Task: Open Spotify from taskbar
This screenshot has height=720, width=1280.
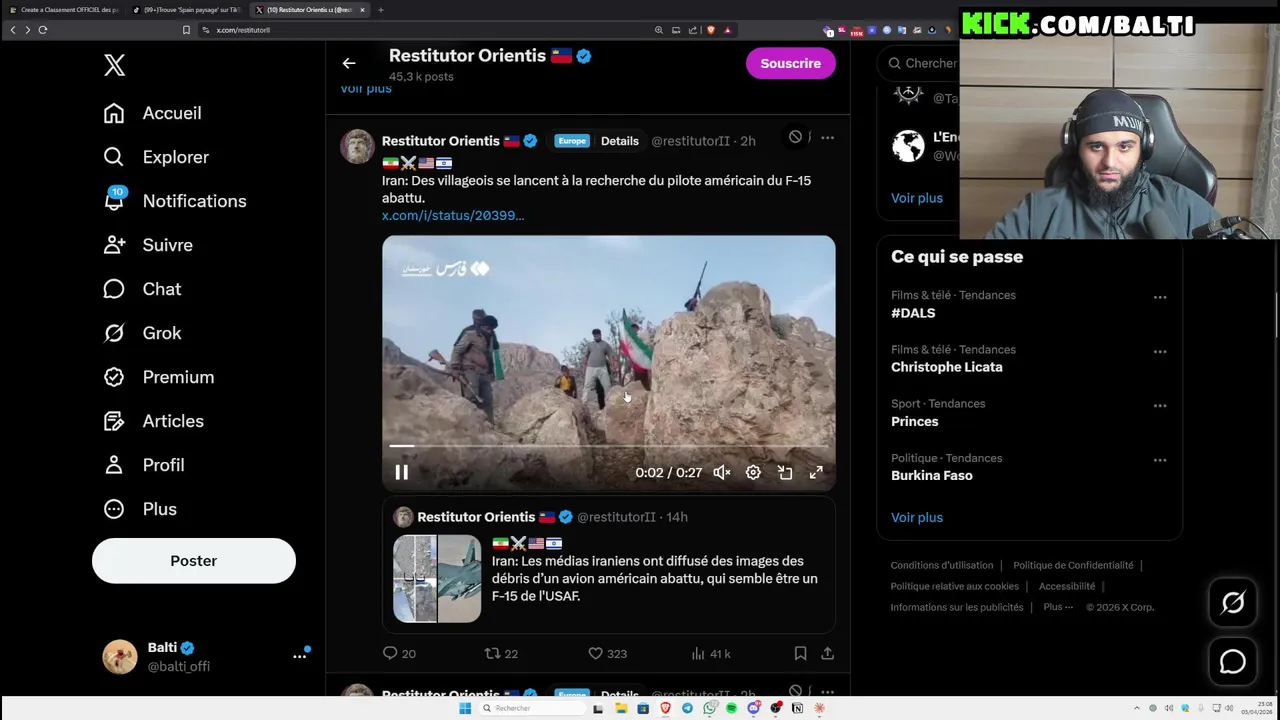Action: [x=731, y=708]
